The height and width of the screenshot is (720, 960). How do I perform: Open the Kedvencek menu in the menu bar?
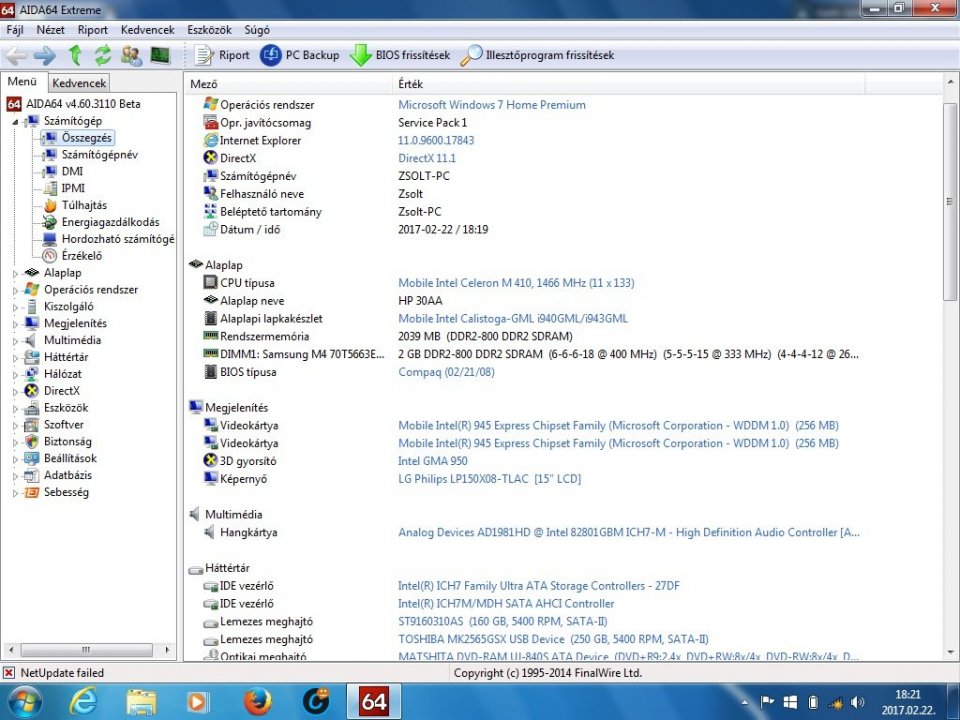point(148,29)
